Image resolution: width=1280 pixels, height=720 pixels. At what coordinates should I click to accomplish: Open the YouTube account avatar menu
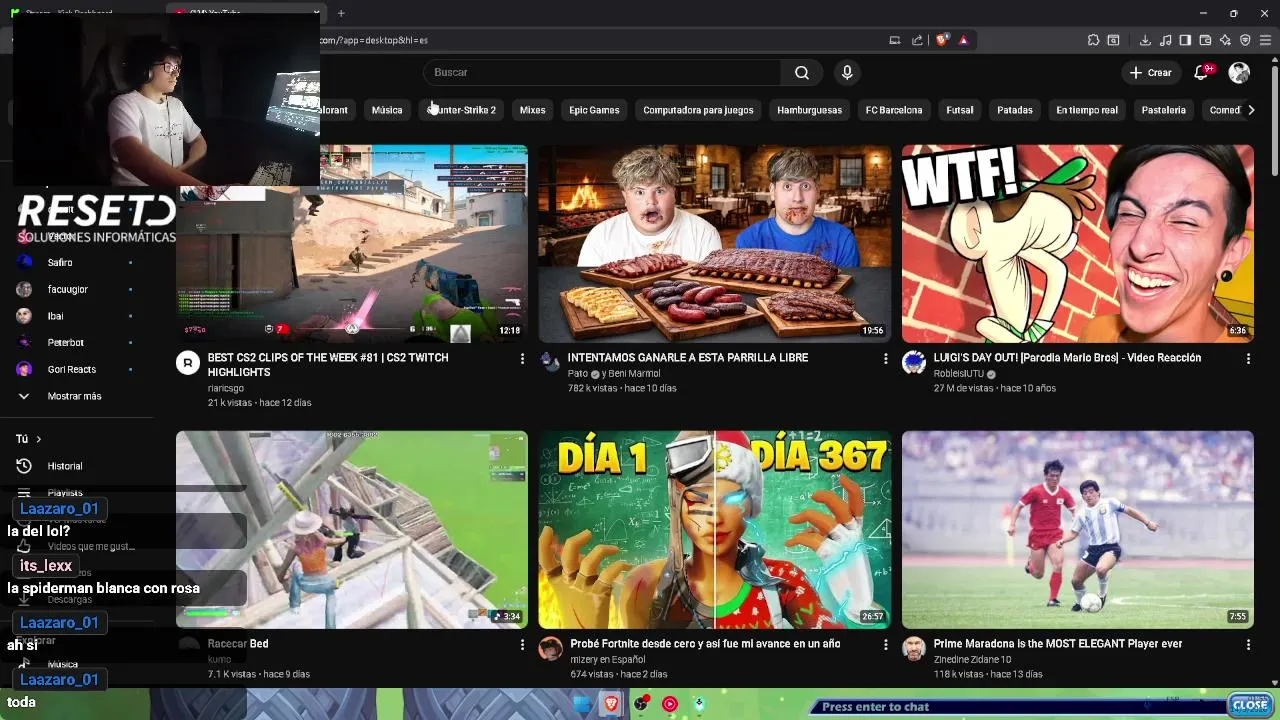click(1239, 72)
